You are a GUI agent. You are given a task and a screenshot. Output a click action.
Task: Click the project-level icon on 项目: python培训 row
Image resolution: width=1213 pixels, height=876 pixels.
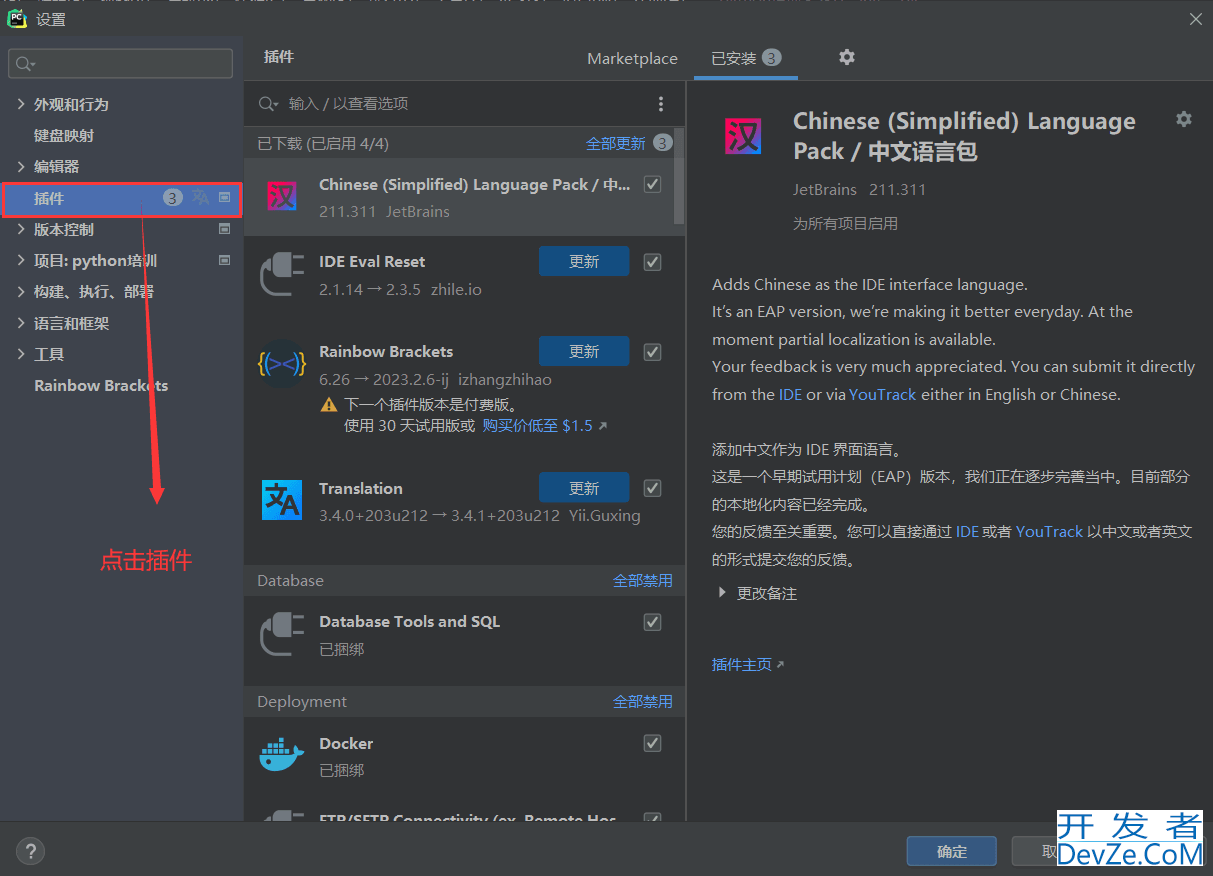[x=225, y=260]
